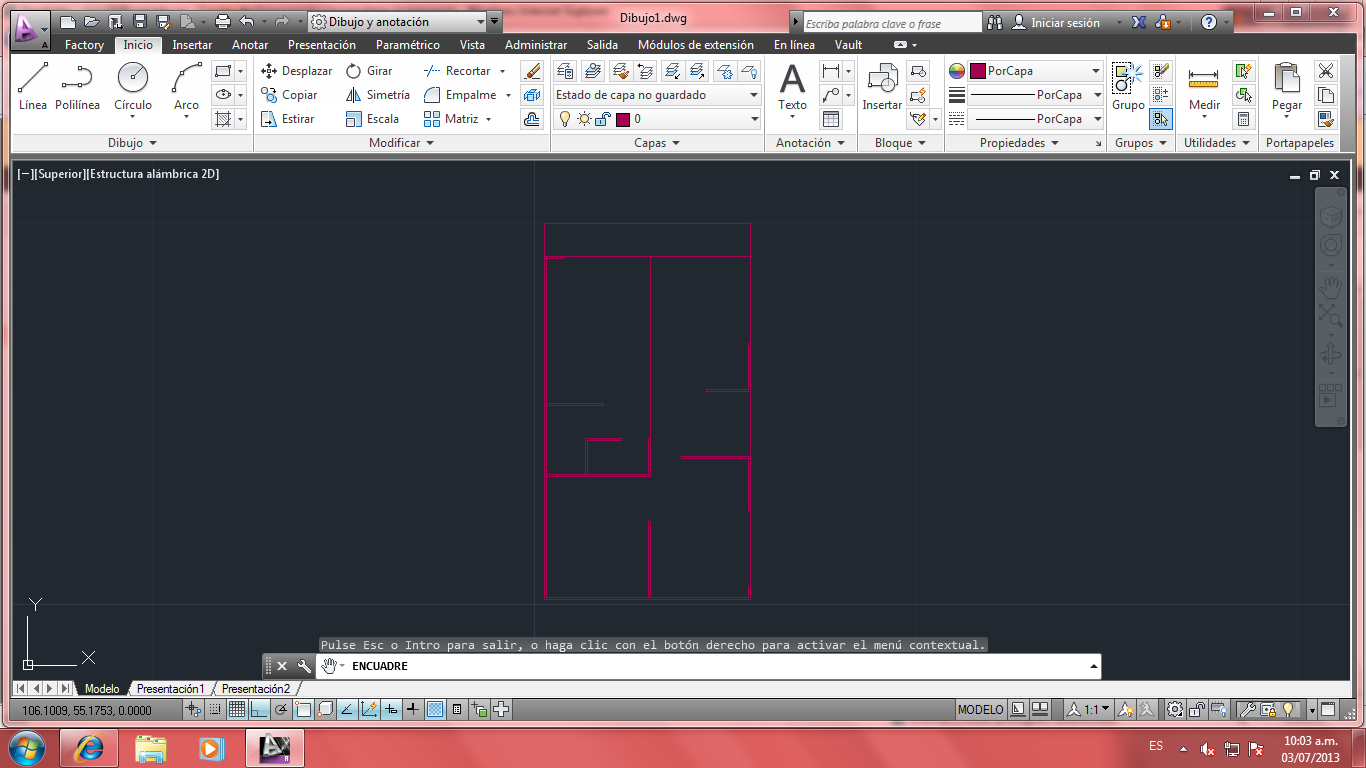This screenshot has height=768, width=1366.
Task: Open the Estado de capa no guardado dropdown
Action: click(x=755, y=94)
